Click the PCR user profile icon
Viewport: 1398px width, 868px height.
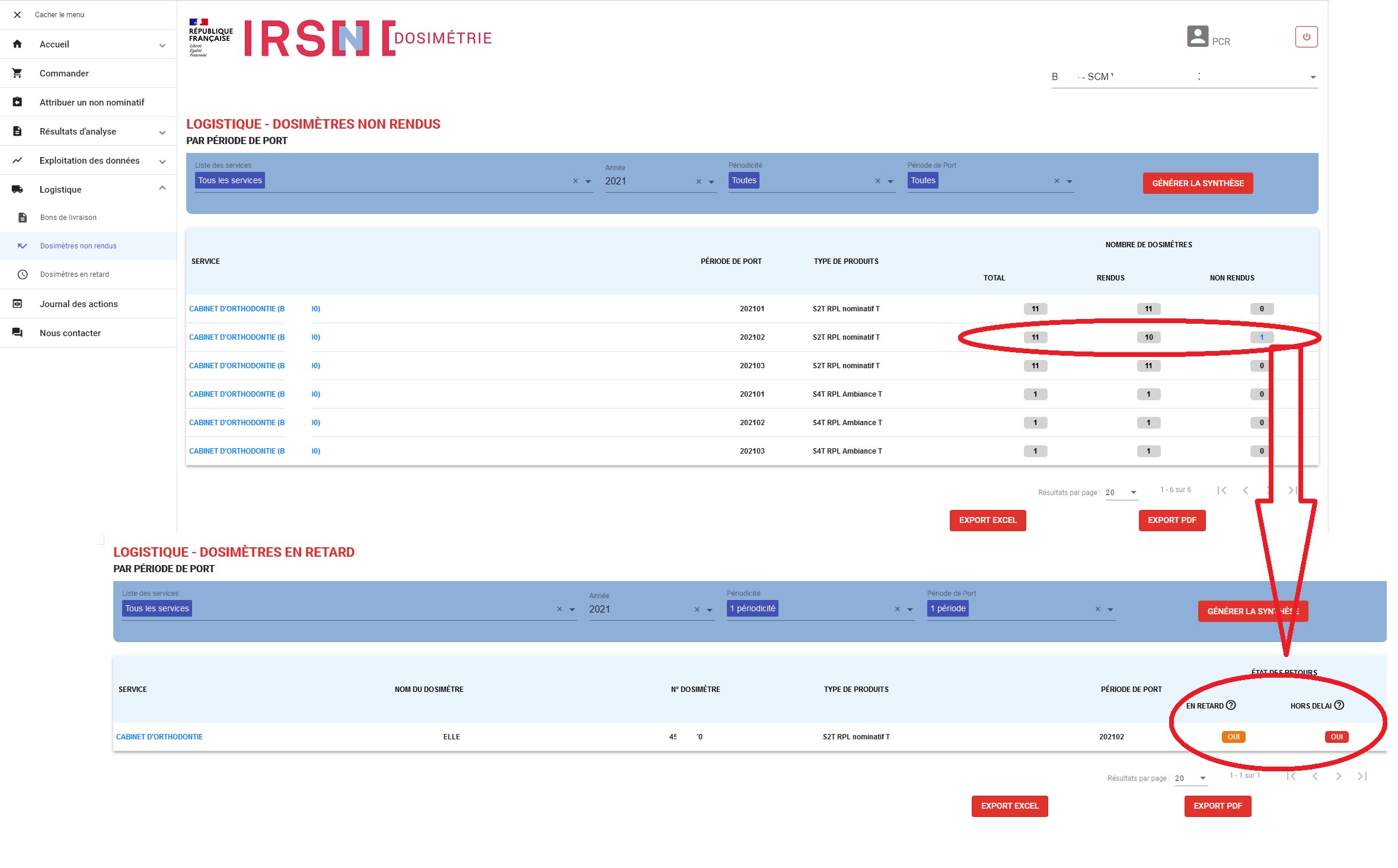click(x=1197, y=36)
